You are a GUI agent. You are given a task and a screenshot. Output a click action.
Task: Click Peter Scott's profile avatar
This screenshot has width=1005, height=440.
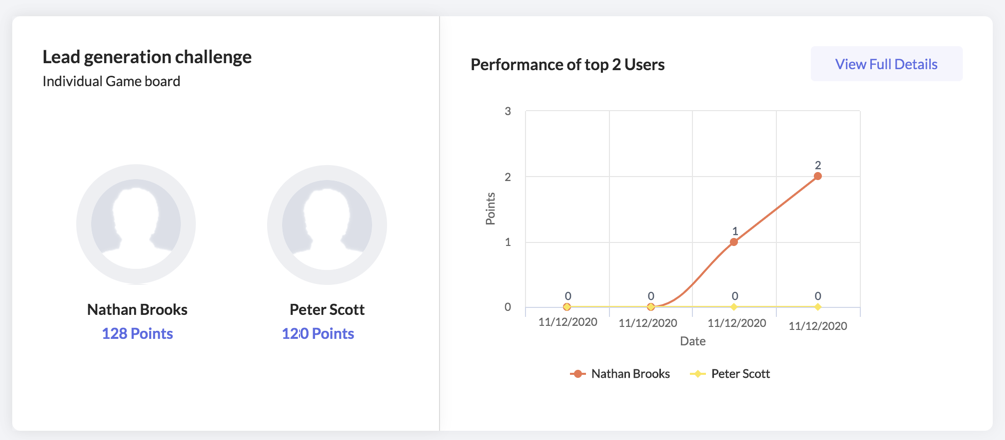[327, 224]
